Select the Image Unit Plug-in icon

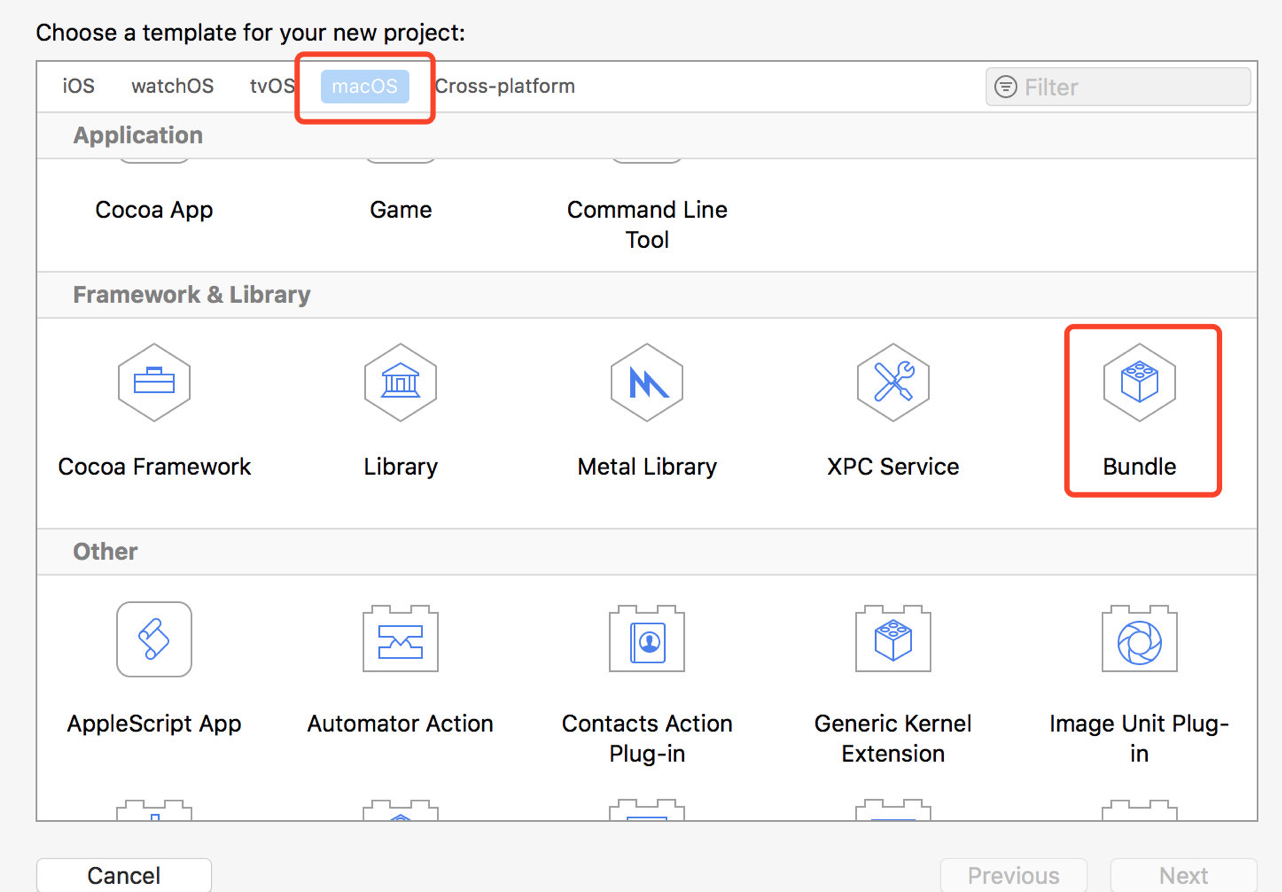pyautogui.click(x=1139, y=640)
